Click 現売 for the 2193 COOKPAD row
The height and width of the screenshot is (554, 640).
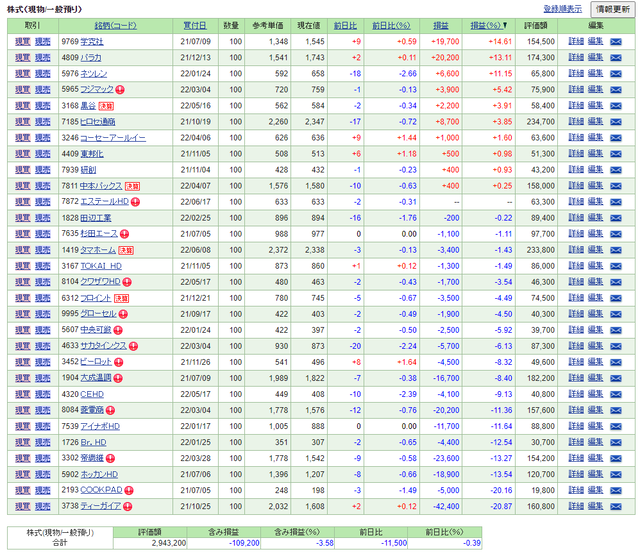click(x=42, y=490)
